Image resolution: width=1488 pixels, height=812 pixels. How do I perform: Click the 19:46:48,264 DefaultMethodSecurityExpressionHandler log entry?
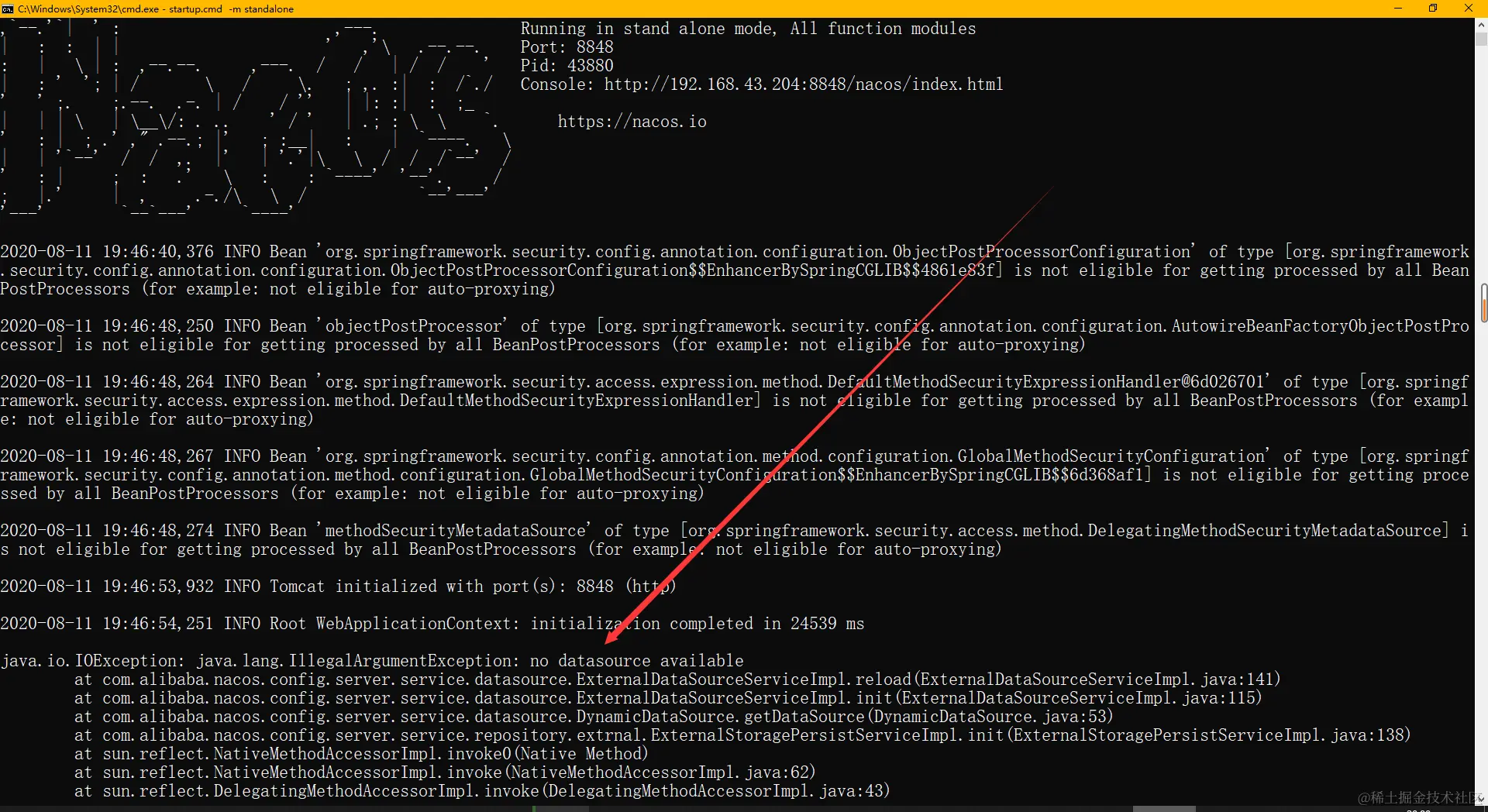735,401
